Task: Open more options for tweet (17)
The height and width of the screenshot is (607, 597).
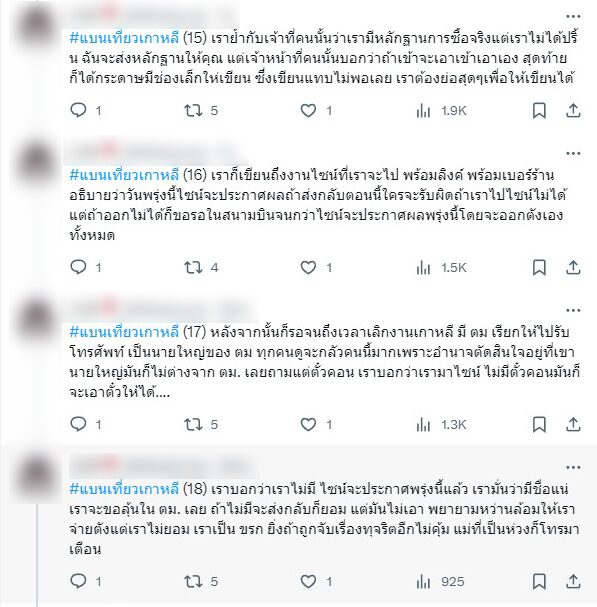Action: coord(573,310)
